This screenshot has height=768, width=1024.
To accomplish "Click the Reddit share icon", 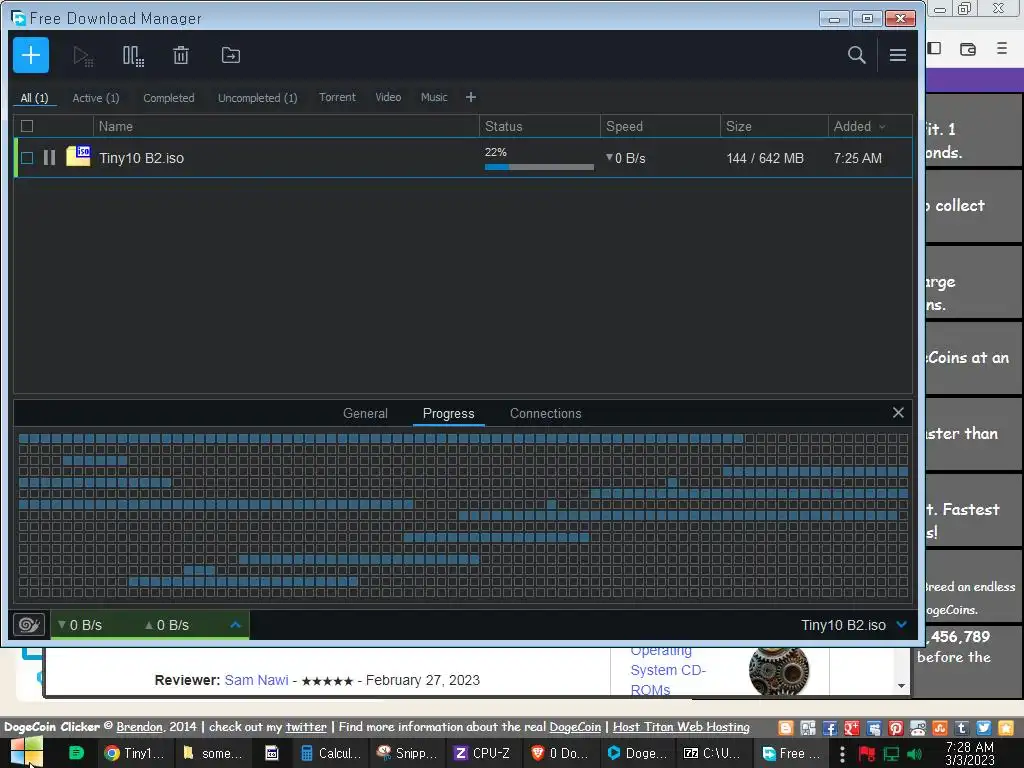I will coord(918,728).
